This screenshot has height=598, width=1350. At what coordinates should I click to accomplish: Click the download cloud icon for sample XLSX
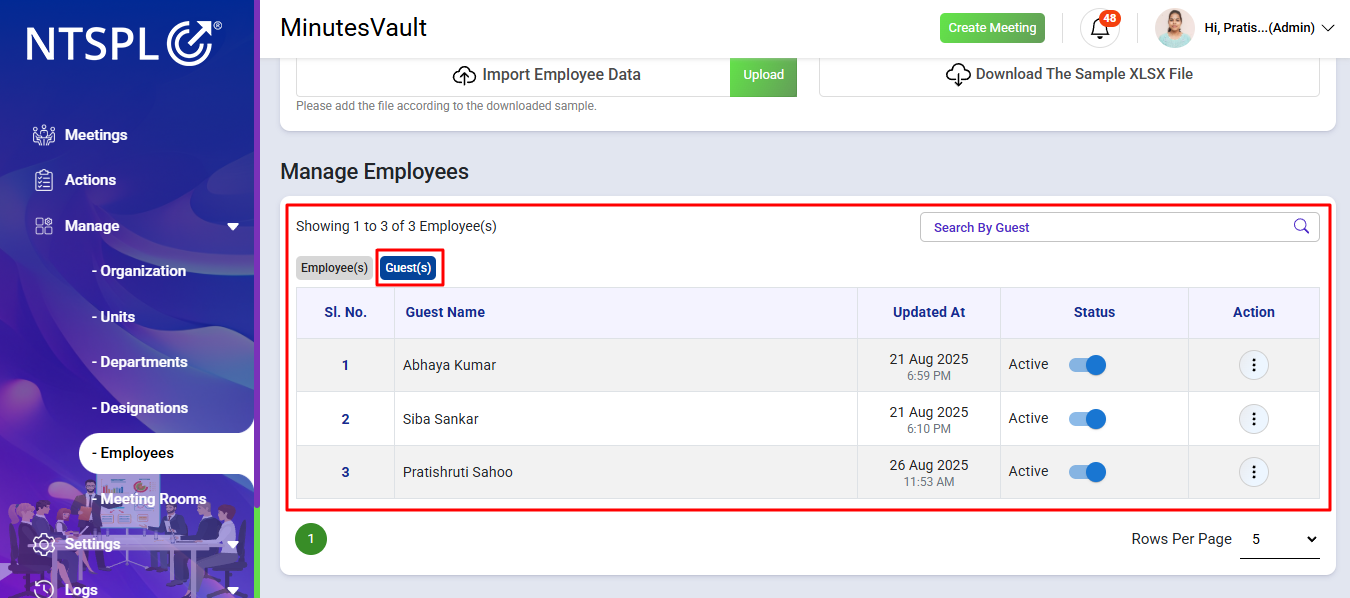click(958, 75)
